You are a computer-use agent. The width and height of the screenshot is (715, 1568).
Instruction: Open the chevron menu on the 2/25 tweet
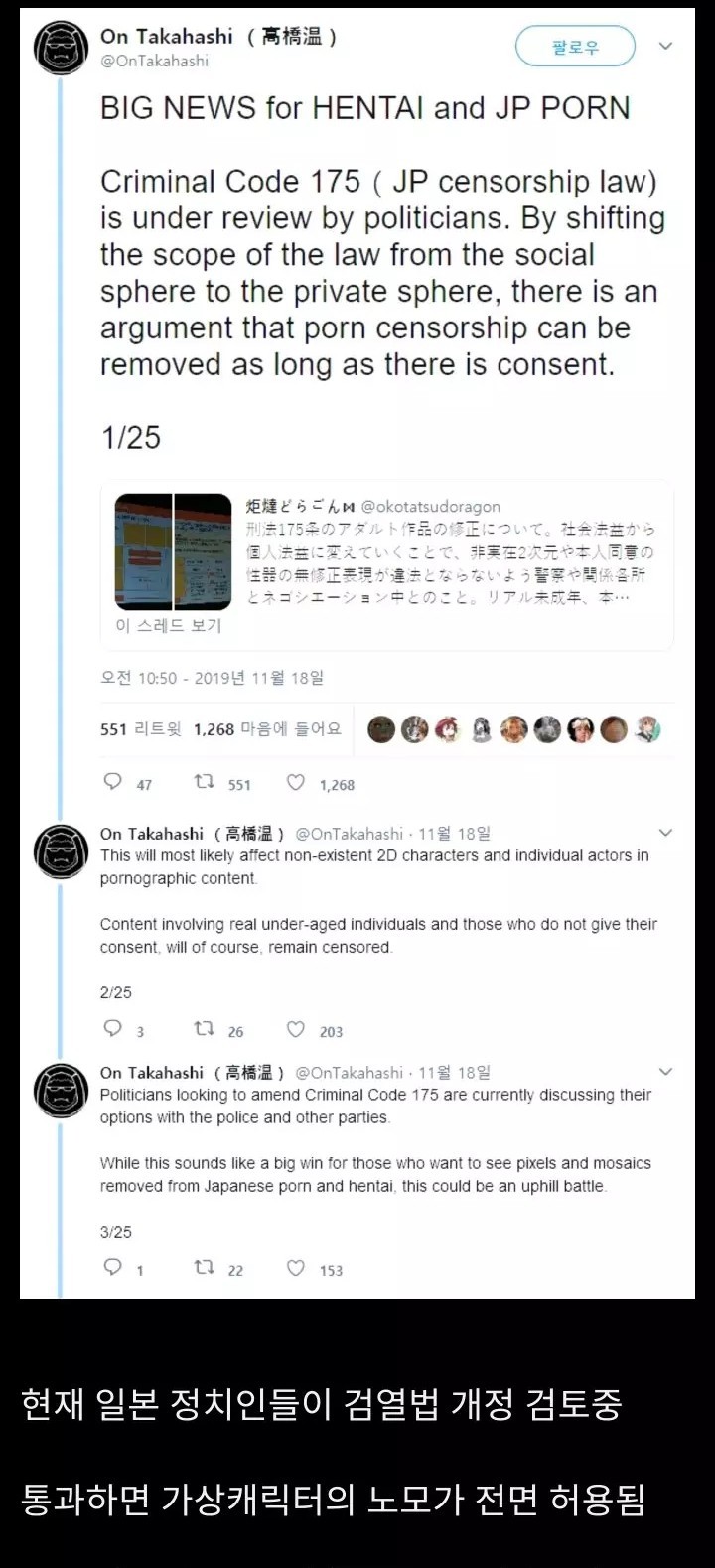666,833
